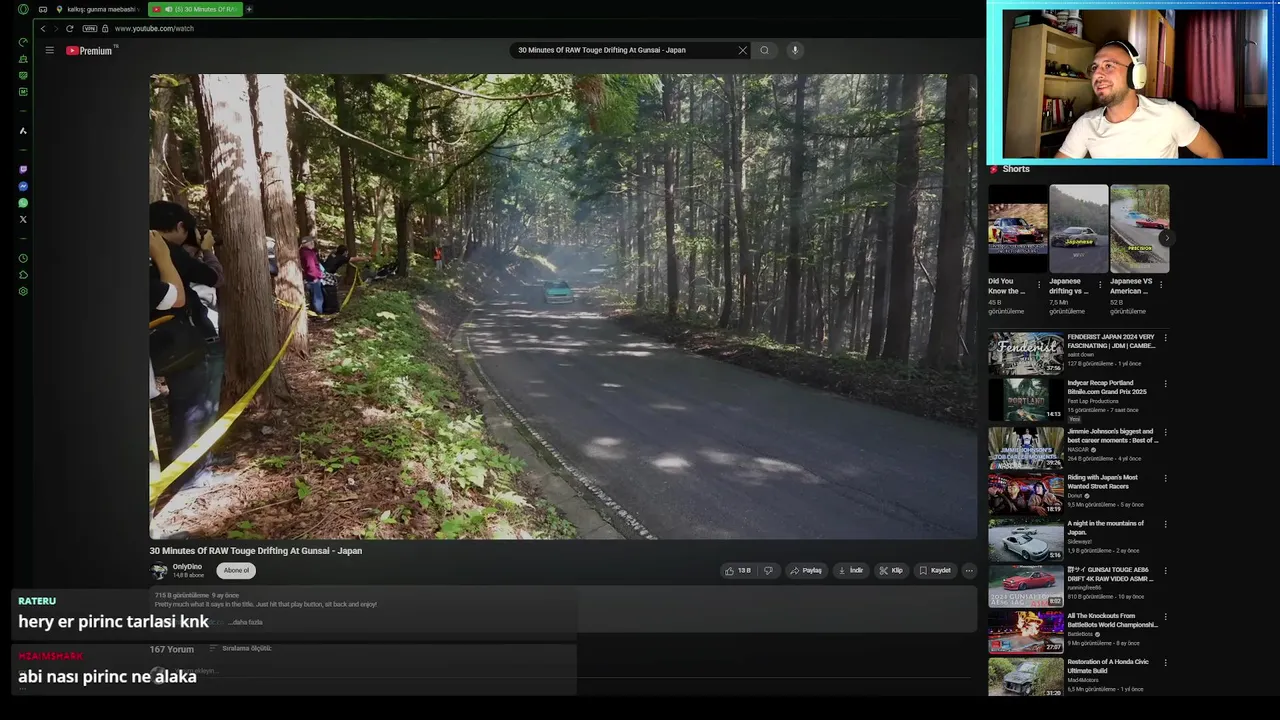Viewport: 1280px width, 720px height.
Task: Open 'Restoration of a Honda Civic' thumbnail
Action: (1026, 678)
